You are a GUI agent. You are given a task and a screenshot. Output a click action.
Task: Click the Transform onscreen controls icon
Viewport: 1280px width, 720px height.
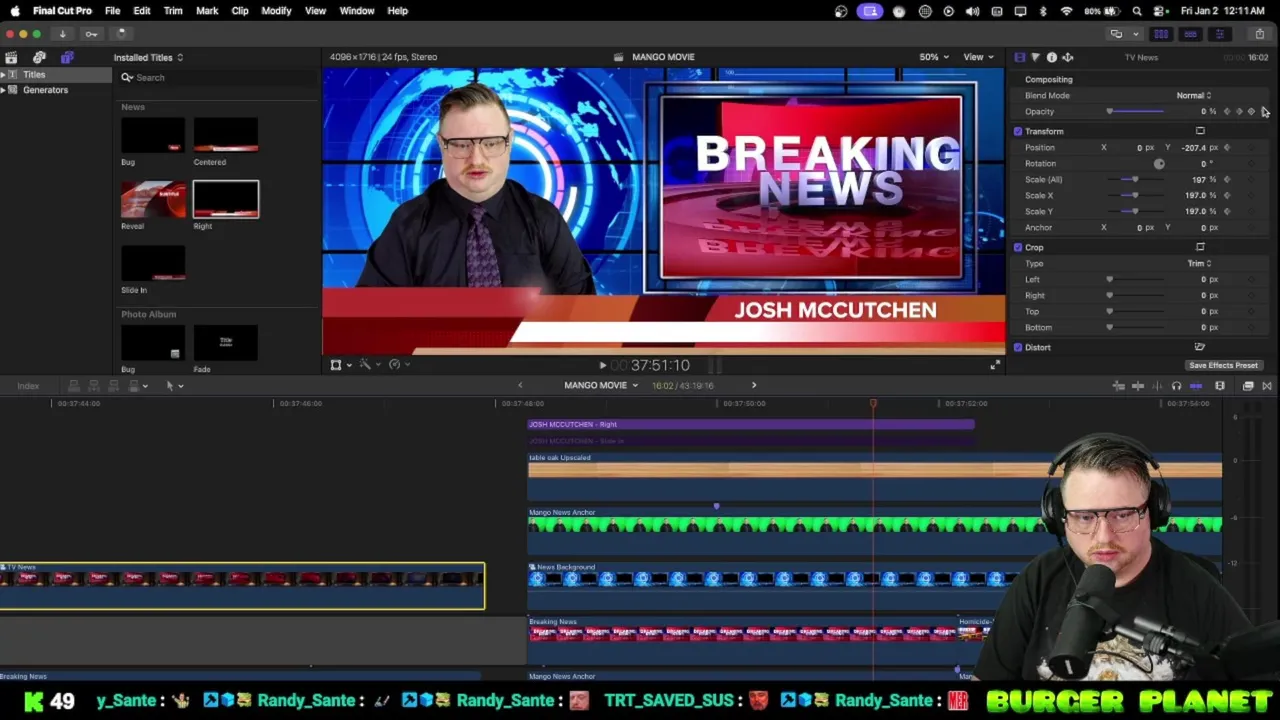point(1200,131)
